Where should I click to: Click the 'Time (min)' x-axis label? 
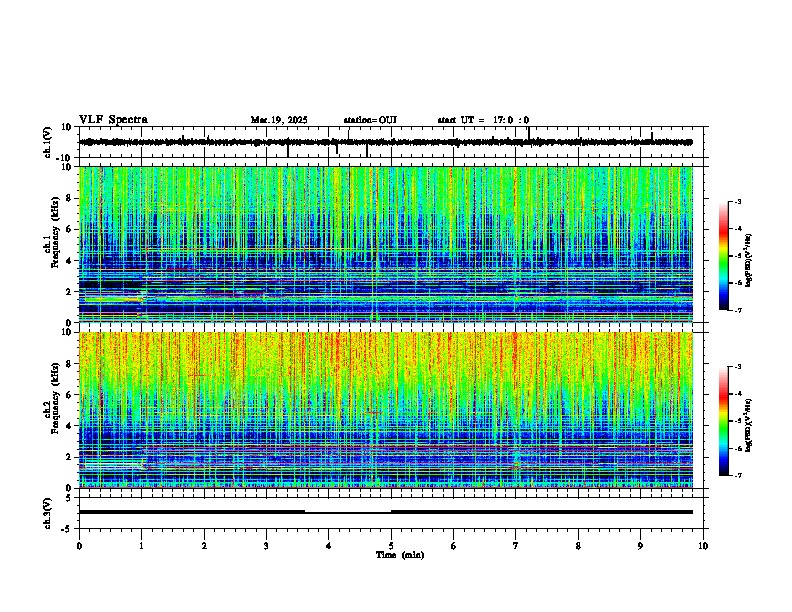(x=400, y=555)
